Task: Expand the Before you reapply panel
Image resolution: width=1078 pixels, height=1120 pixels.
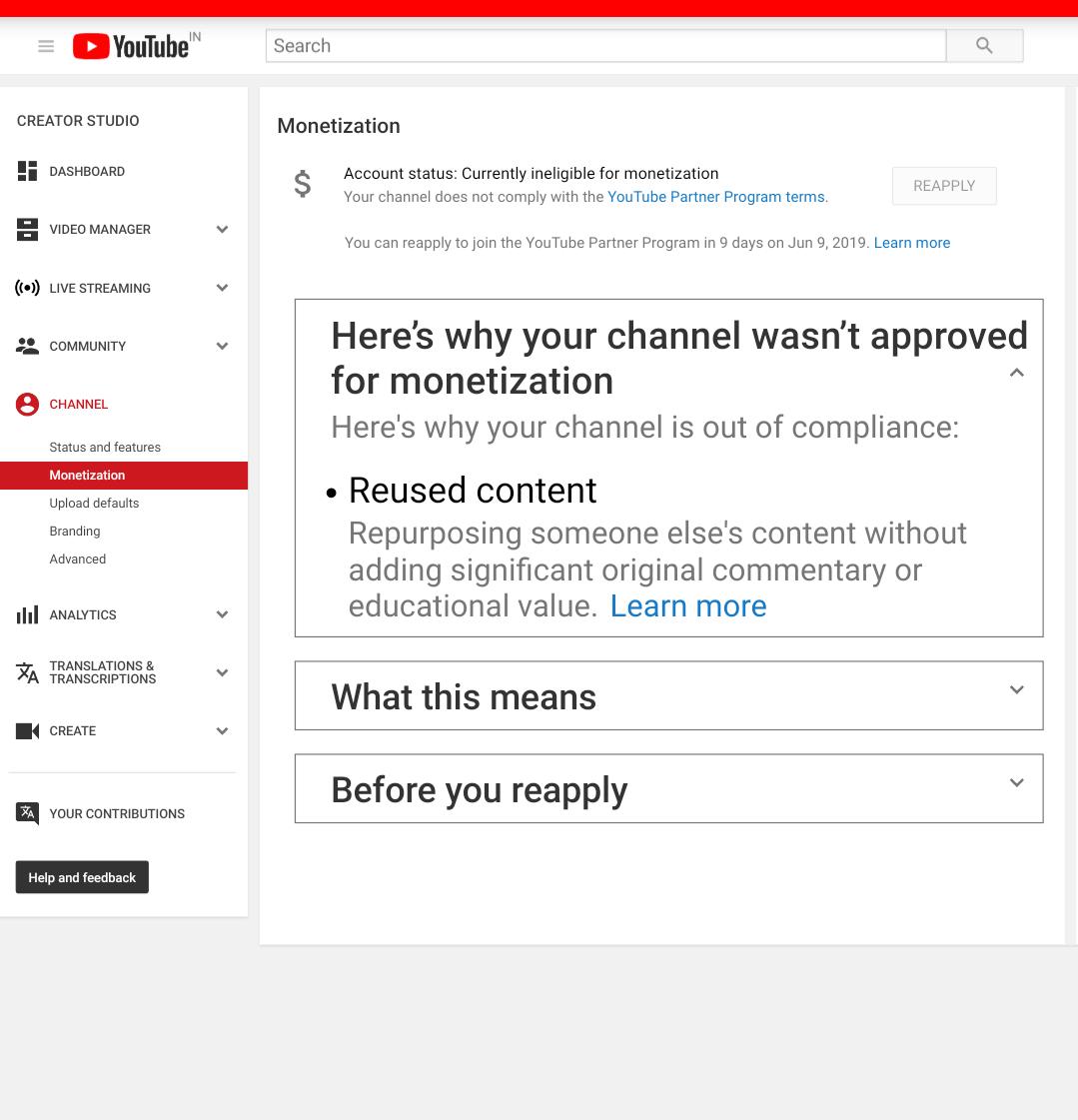Action: 1017,782
